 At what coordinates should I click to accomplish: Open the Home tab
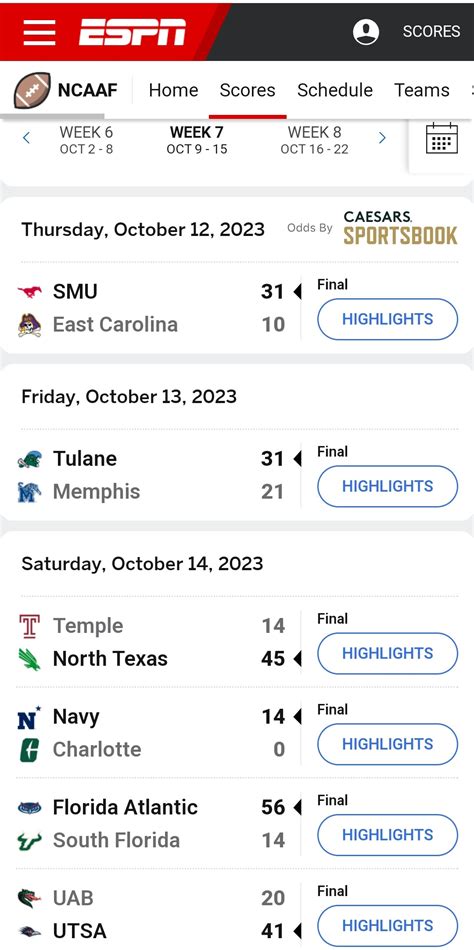173,90
